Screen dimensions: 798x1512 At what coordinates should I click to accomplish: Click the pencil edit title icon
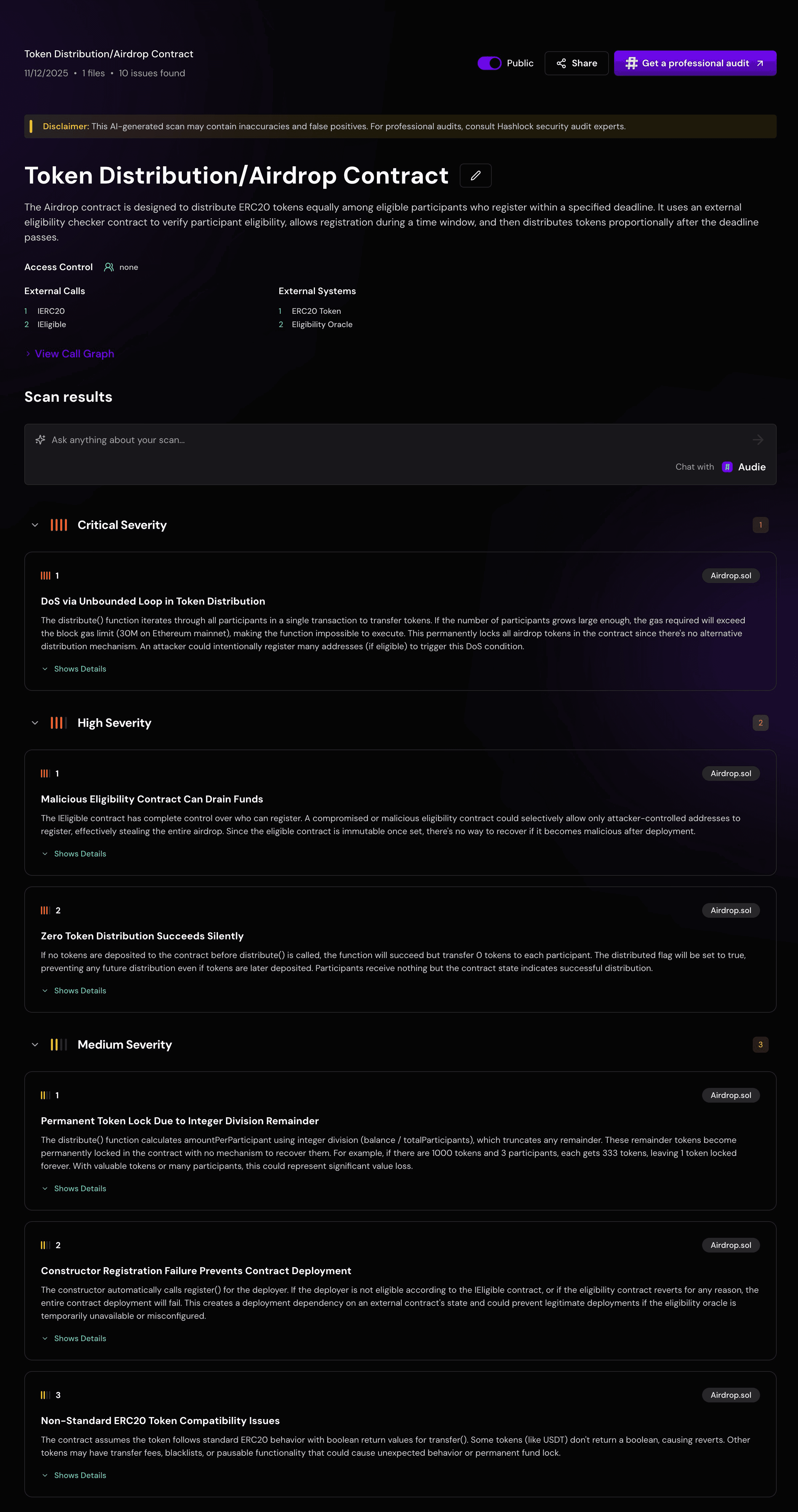pyautogui.click(x=475, y=176)
